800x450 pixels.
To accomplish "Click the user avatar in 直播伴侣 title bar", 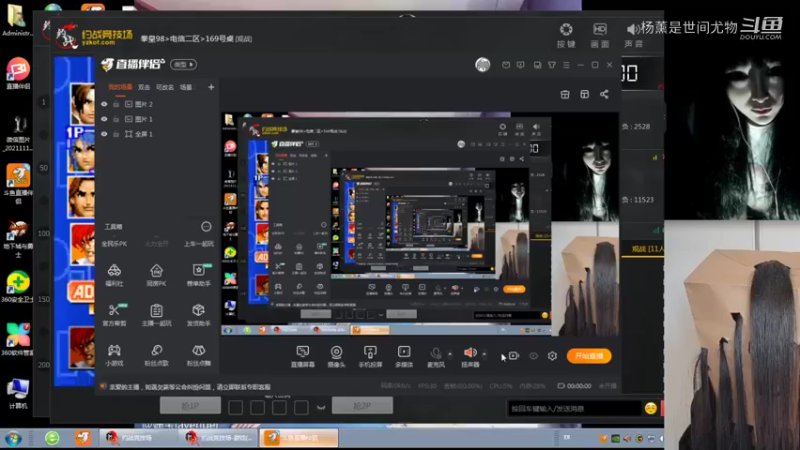I will tap(483, 65).
